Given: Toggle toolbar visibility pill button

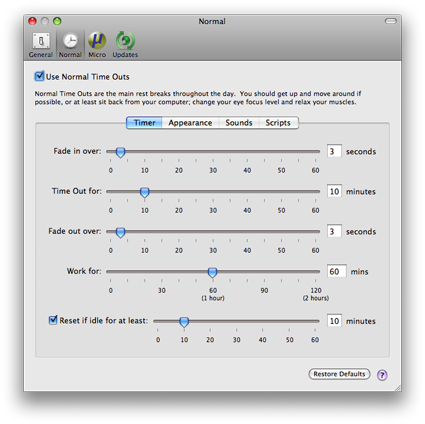Looking at the screenshot, I should pyautogui.click(x=391, y=21).
